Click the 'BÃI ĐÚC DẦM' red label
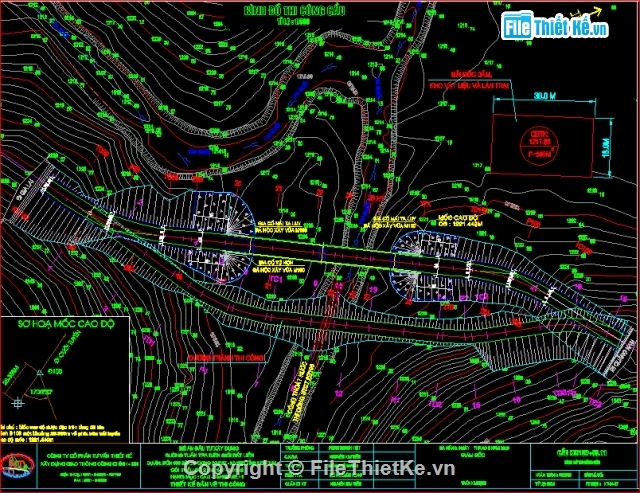The width and height of the screenshot is (640, 493). pyautogui.click(x=471, y=75)
